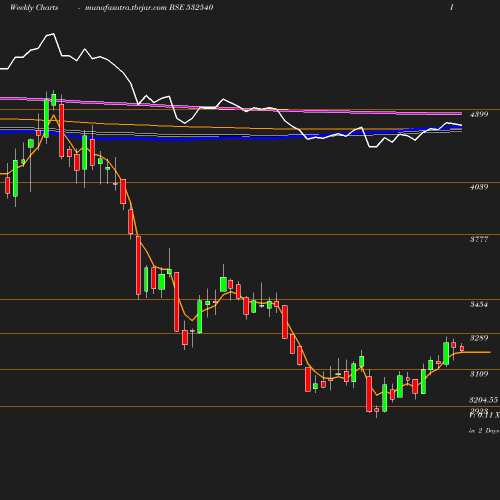
Task: Select the 3109 price level label
Action: 479,374
